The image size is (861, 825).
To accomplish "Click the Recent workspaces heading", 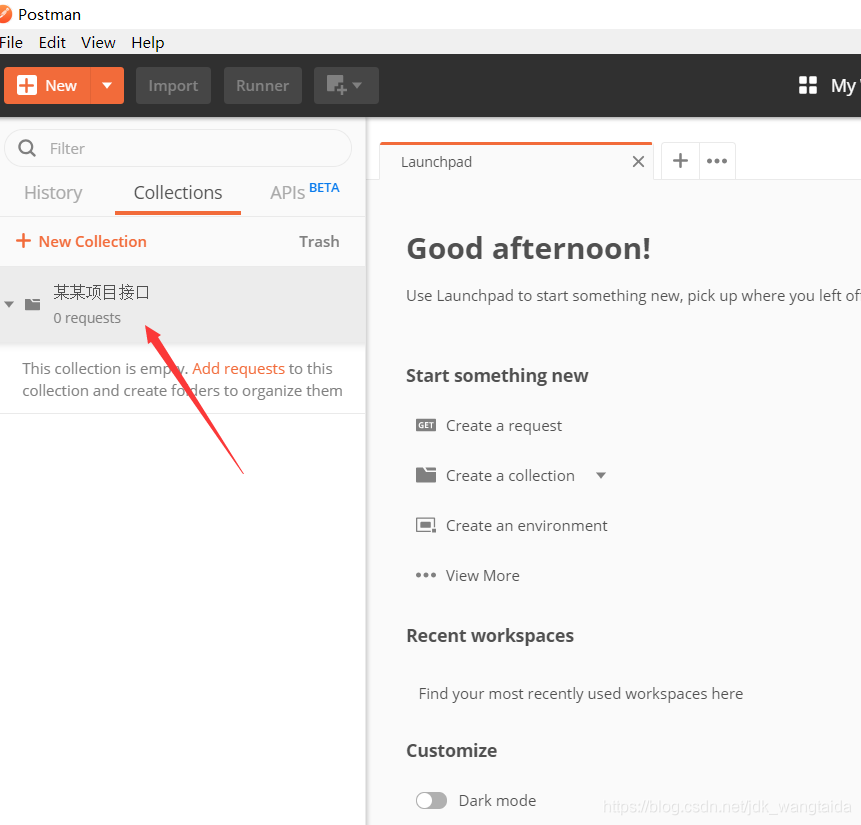I will click(490, 636).
